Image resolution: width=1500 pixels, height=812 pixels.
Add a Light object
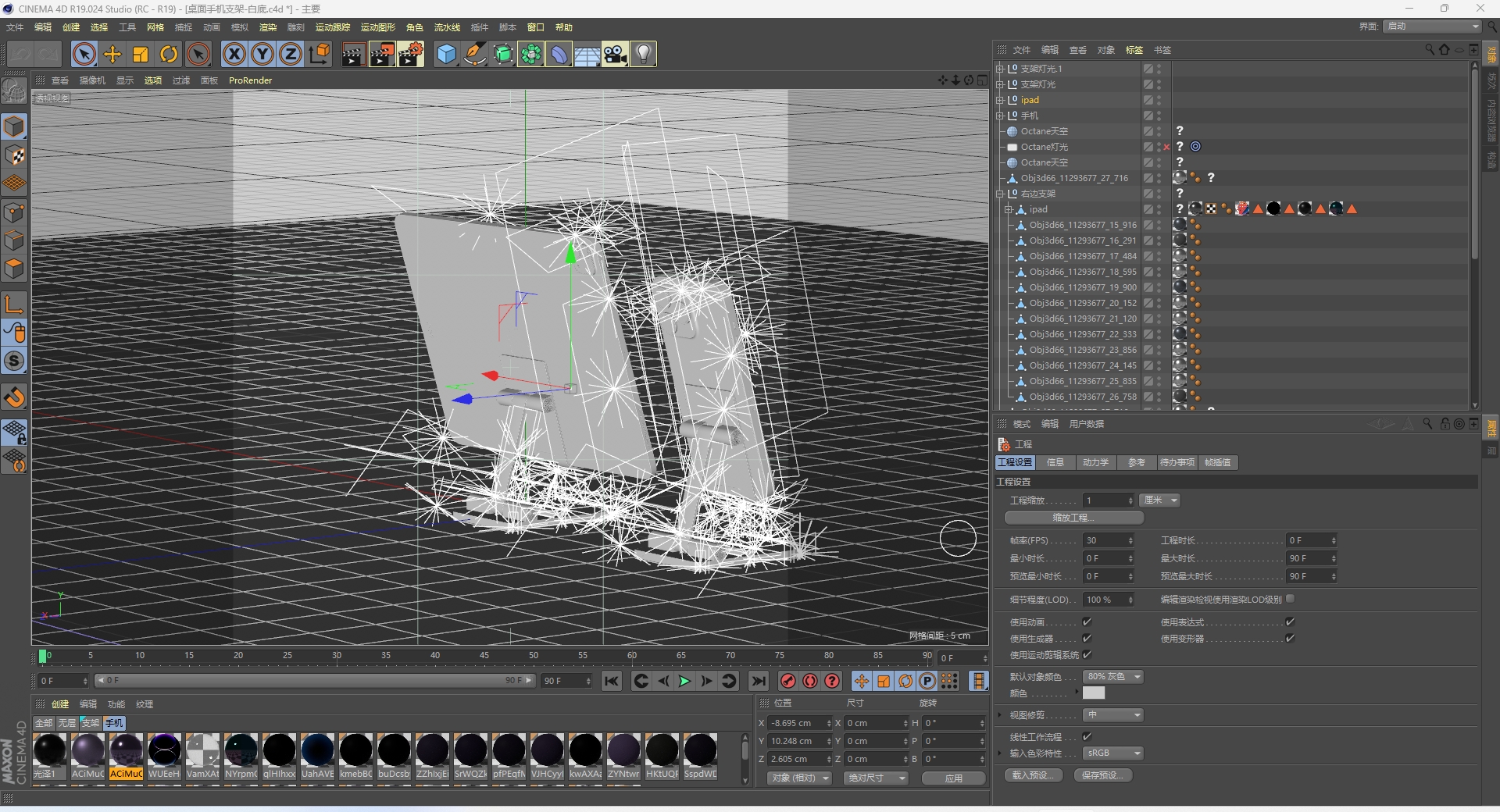click(643, 54)
